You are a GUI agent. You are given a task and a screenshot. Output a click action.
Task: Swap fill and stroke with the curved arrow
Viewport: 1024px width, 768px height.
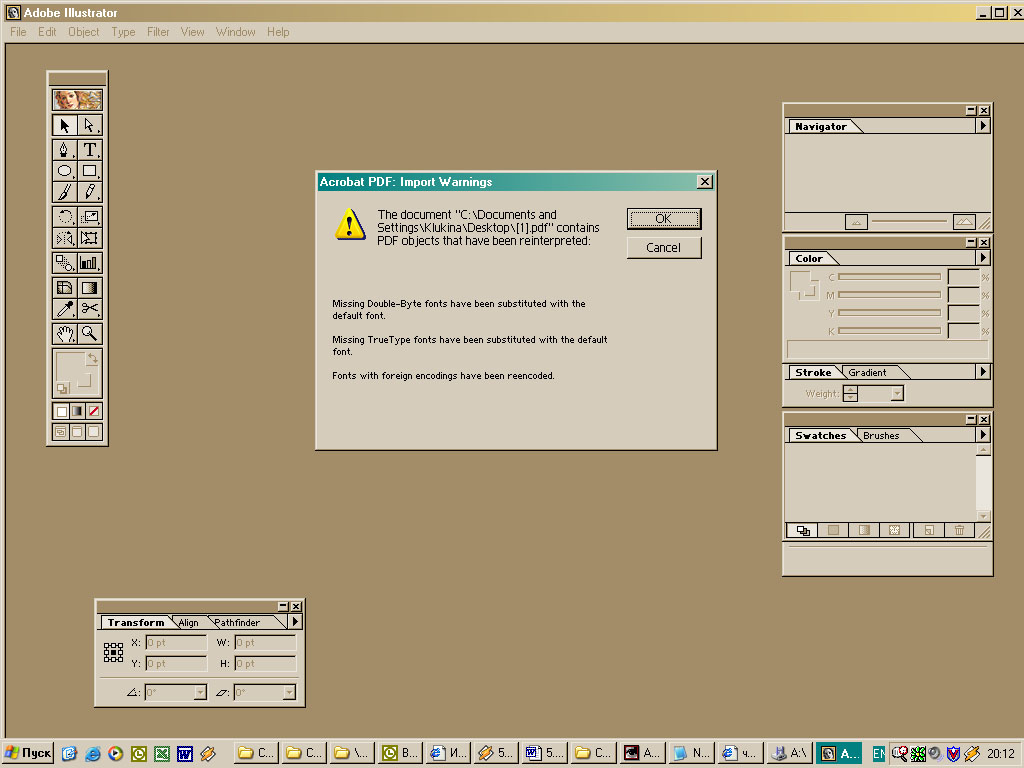point(93,358)
